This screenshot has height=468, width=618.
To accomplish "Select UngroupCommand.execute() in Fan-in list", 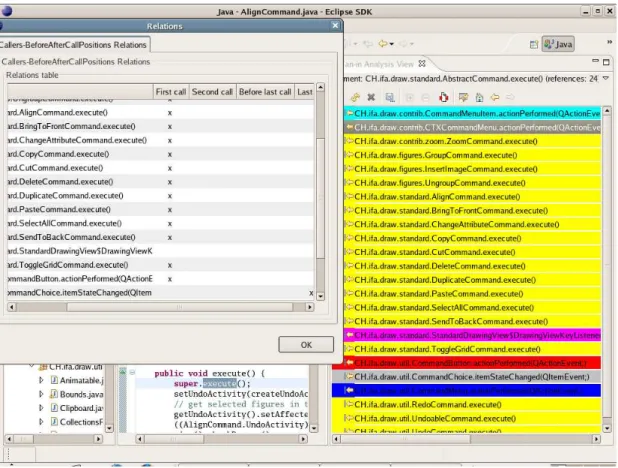I will (x=472, y=183).
